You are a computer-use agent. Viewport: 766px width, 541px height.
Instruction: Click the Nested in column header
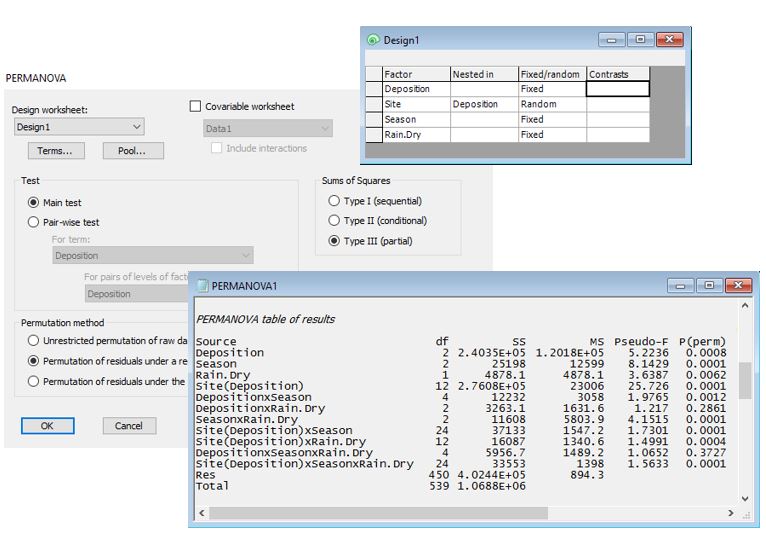click(484, 74)
